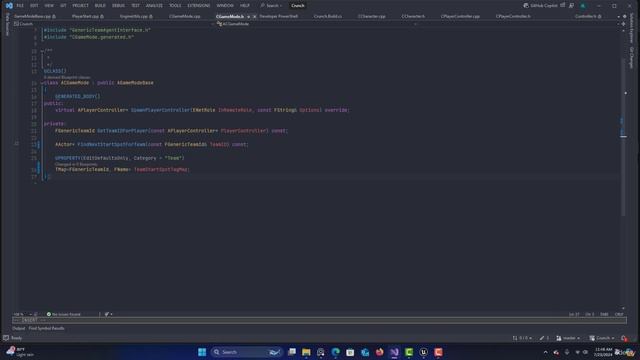Open Find Symbol Results tab
The width and height of the screenshot is (640, 360).
[47, 328]
